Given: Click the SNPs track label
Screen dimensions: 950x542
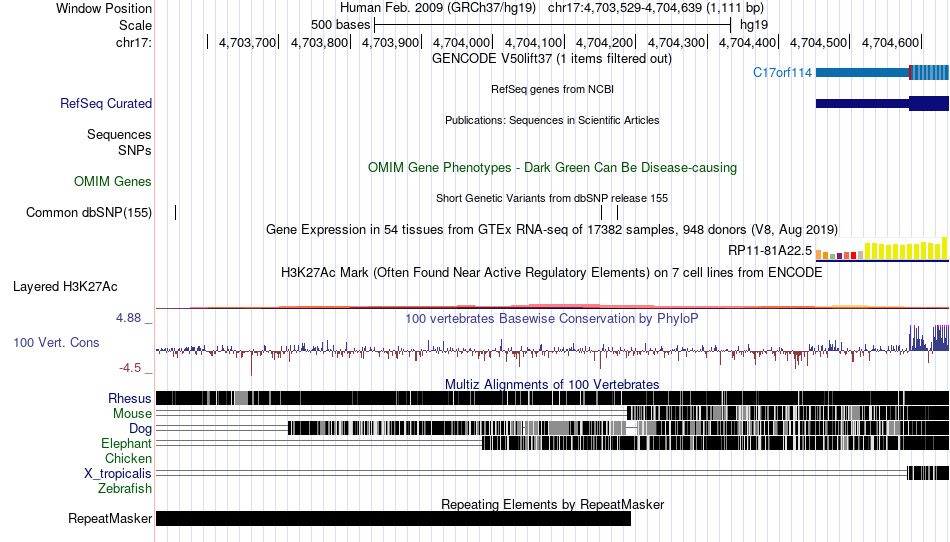Looking at the screenshot, I should click(x=135, y=150).
